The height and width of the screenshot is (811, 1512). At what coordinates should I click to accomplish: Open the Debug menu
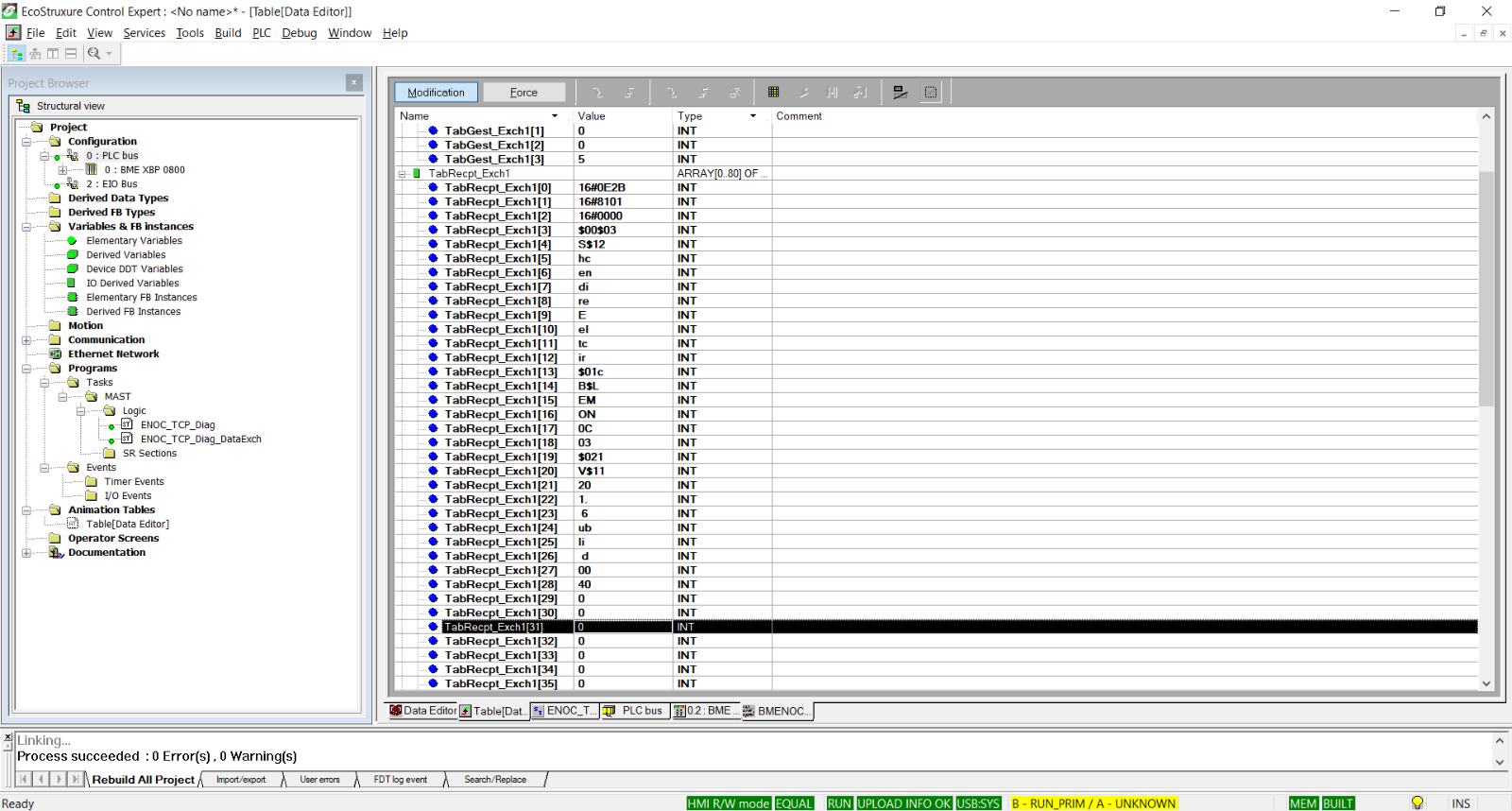click(x=300, y=33)
